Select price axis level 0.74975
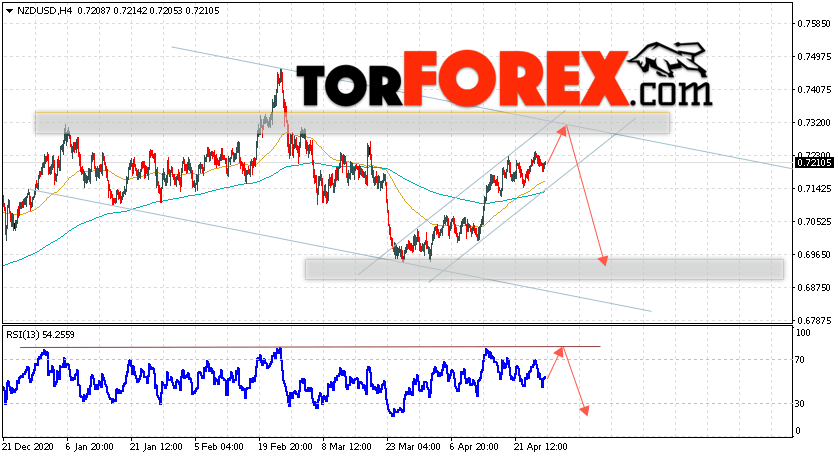Screen dimensions: 838x458 (x=814, y=57)
